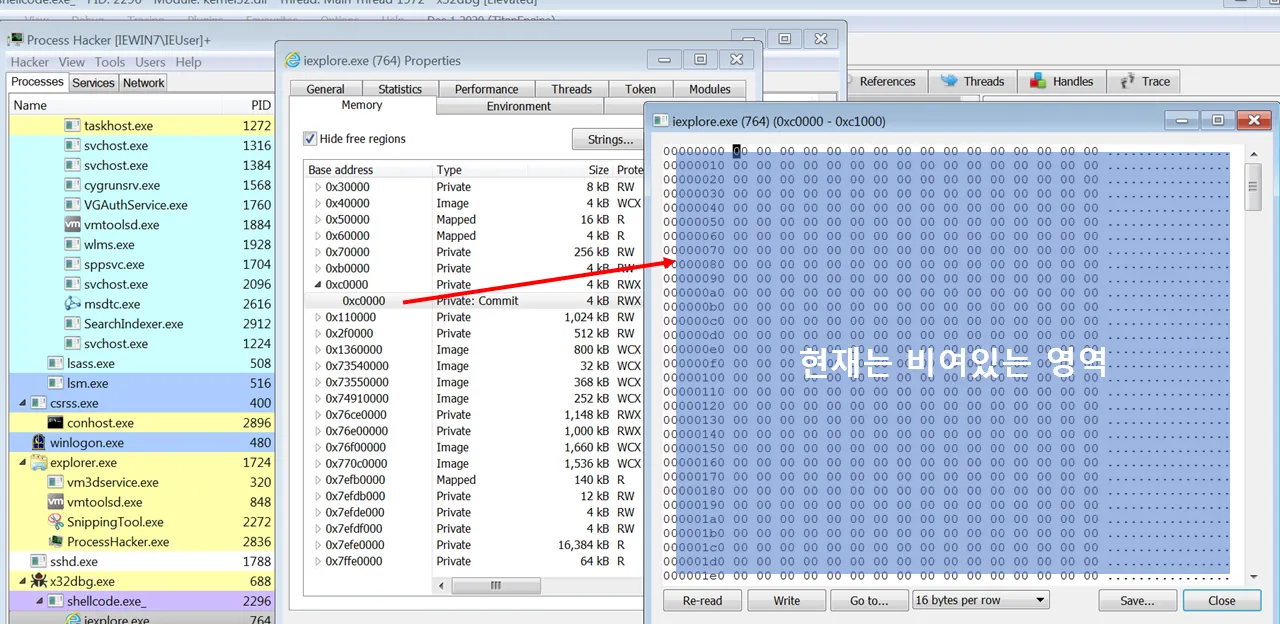Screen dimensions: 1280x624
Task: Open the bytes per row dropdown
Action: tap(980, 600)
